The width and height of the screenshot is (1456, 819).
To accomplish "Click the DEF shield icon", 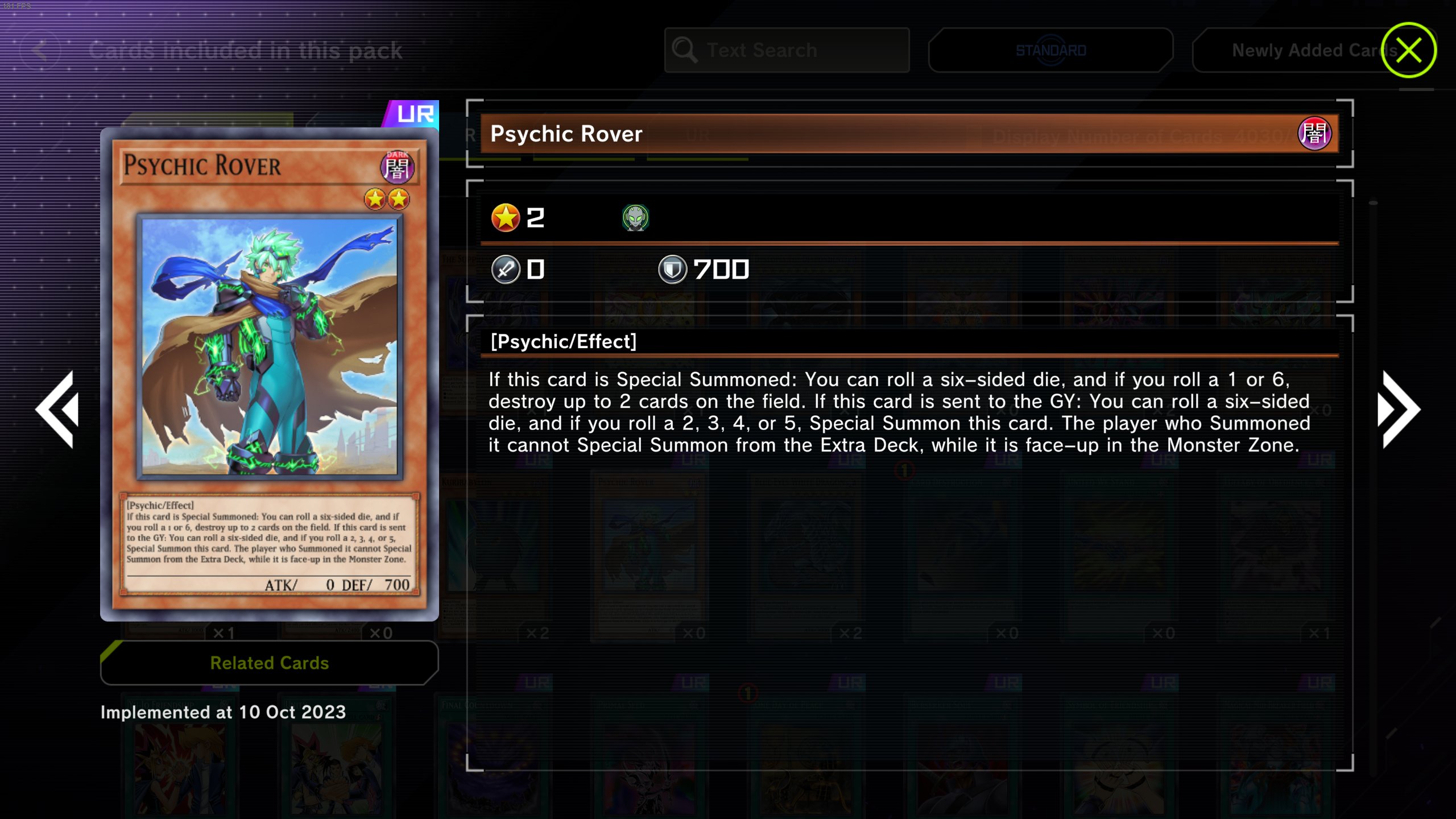I will click(672, 270).
